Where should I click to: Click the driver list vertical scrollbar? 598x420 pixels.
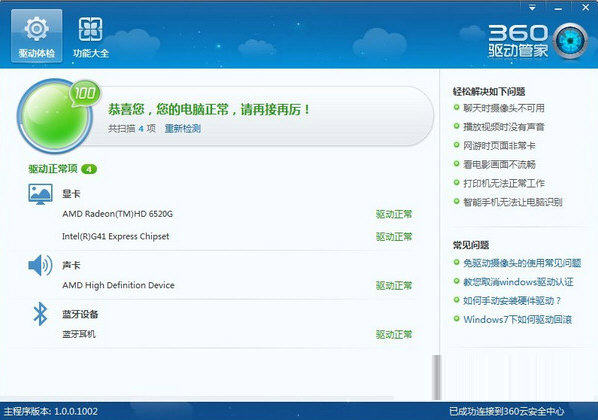coord(436,377)
